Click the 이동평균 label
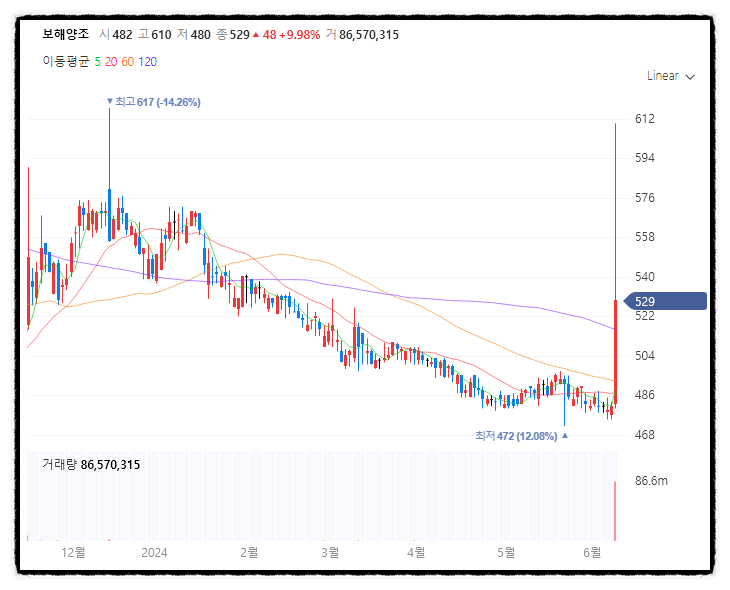 click(x=65, y=61)
